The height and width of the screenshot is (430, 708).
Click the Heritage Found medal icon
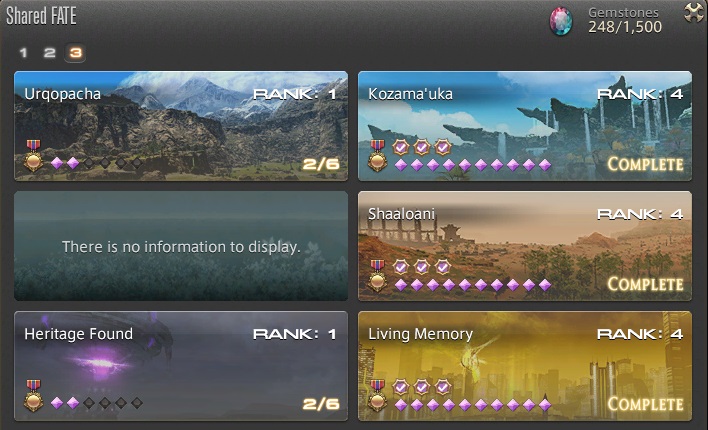(x=33, y=395)
